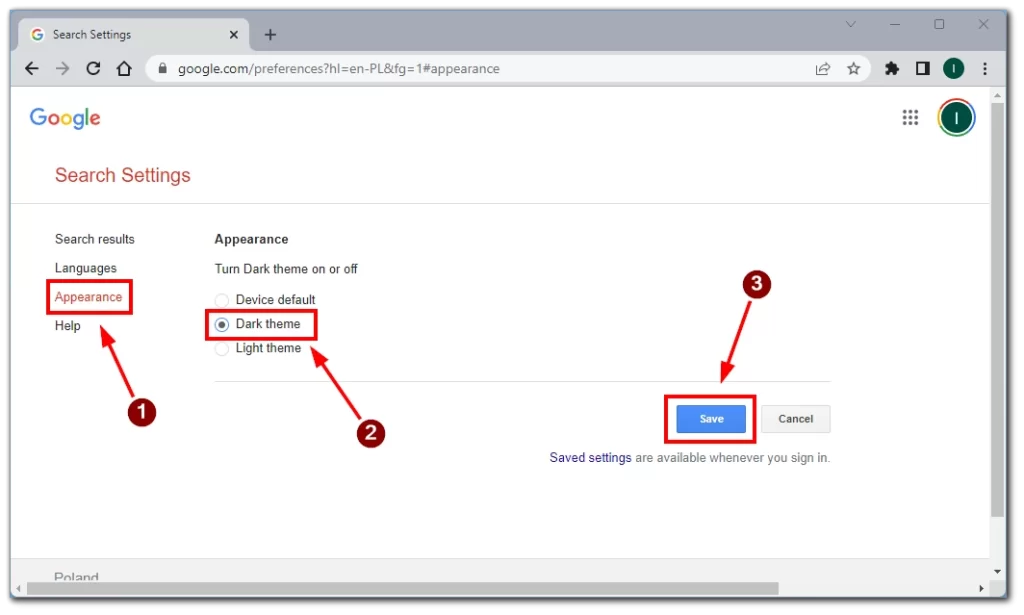The image size is (1024, 615).
Task: Open the tab search chevron
Action: [x=850, y=25]
